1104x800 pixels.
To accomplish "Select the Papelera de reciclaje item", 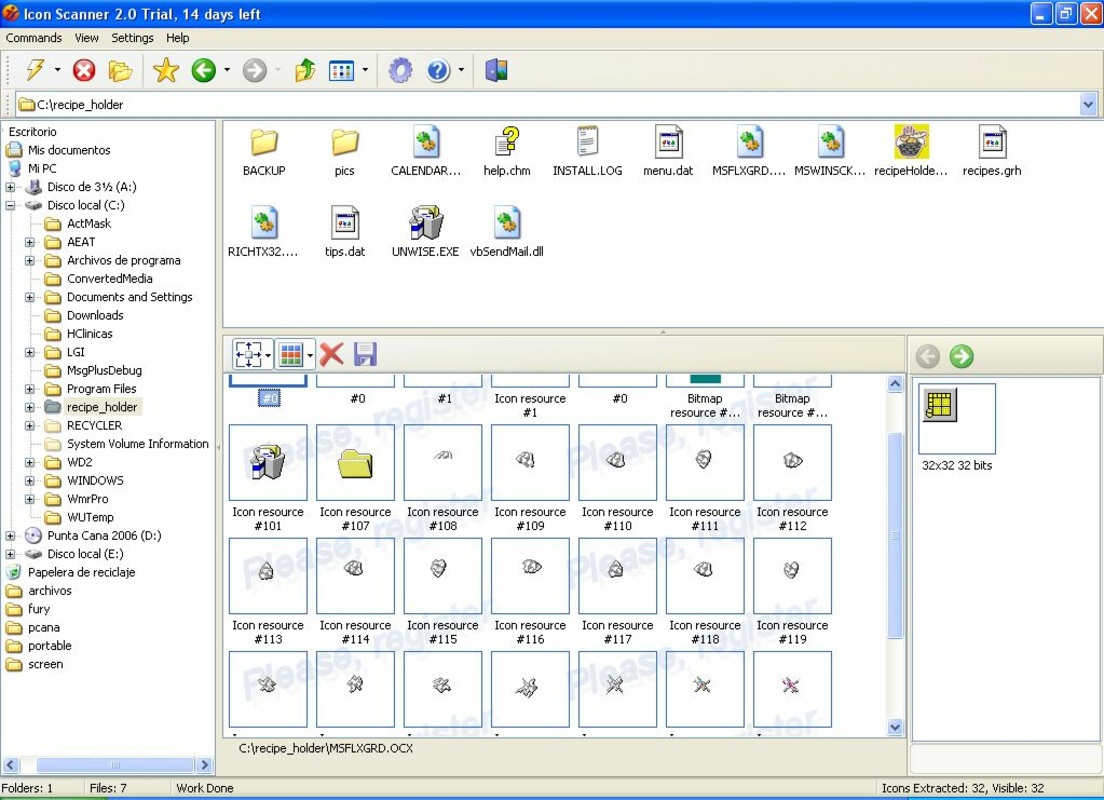I will tap(81, 573).
